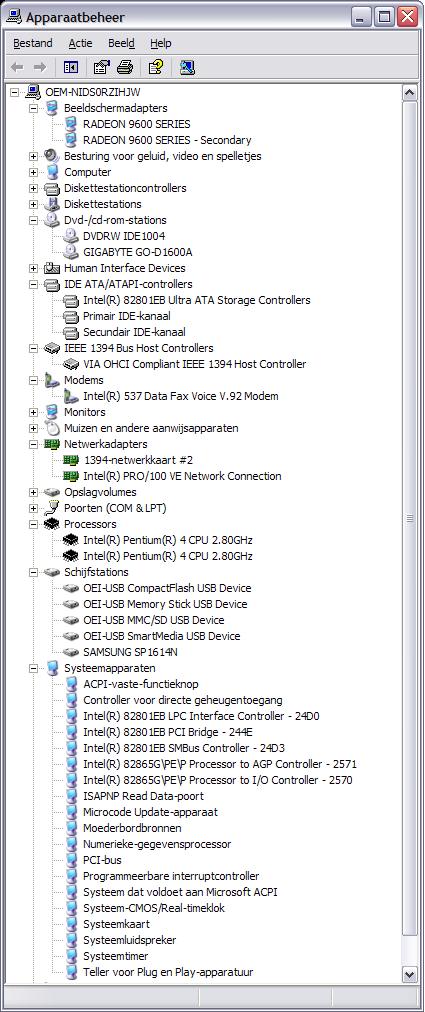425x1012 pixels.
Task: Select RADEON 9600 SERIES - Secondary entry
Action: point(167,139)
